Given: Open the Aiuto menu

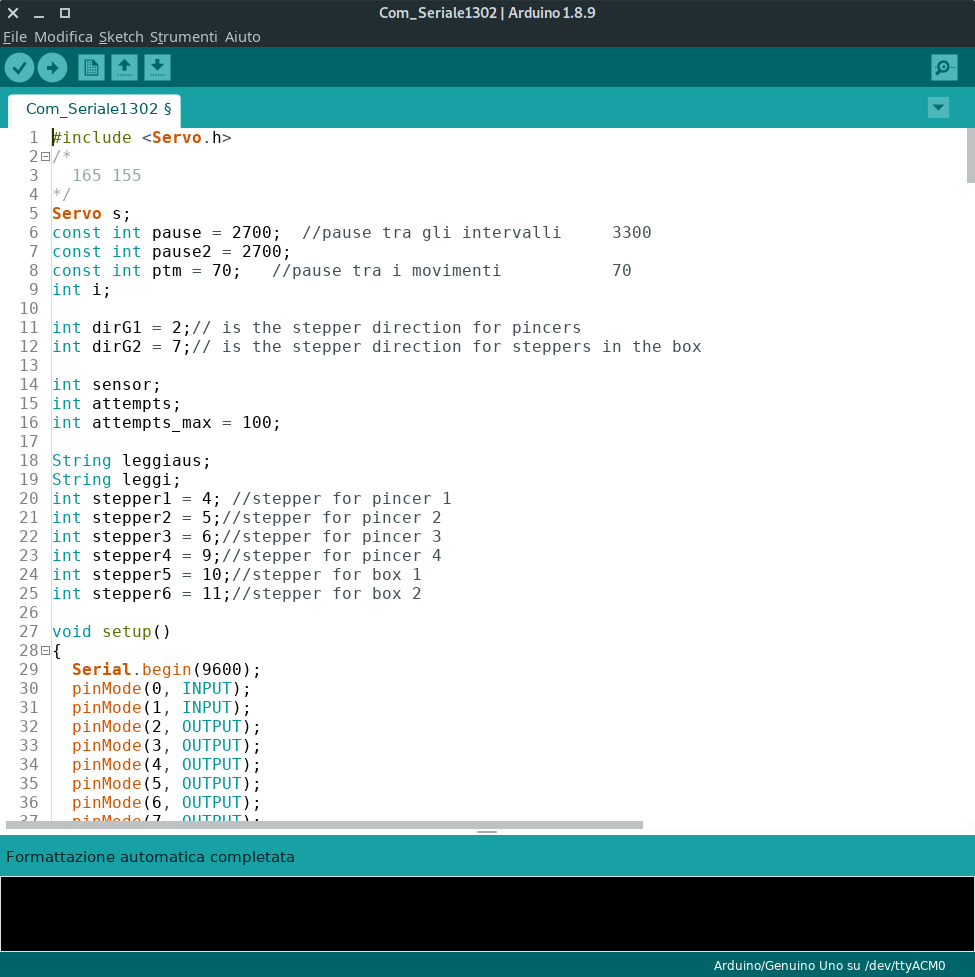Looking at the screenshot, I should click(x=242, y=37).
